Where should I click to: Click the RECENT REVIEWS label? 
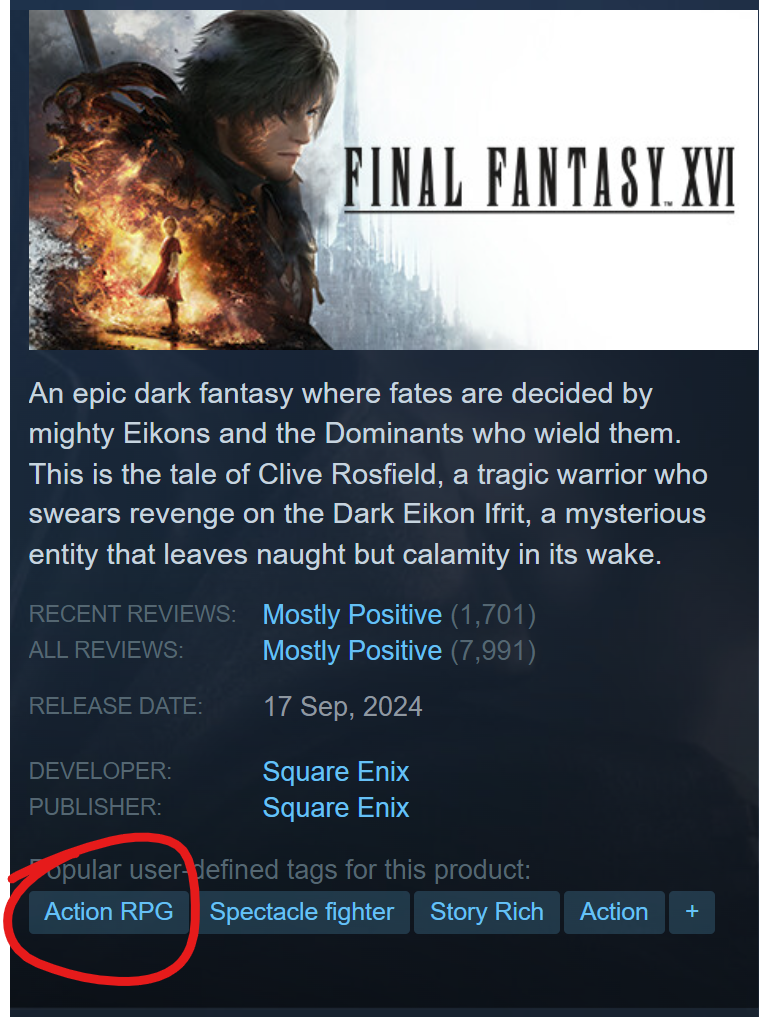[132, 614]
